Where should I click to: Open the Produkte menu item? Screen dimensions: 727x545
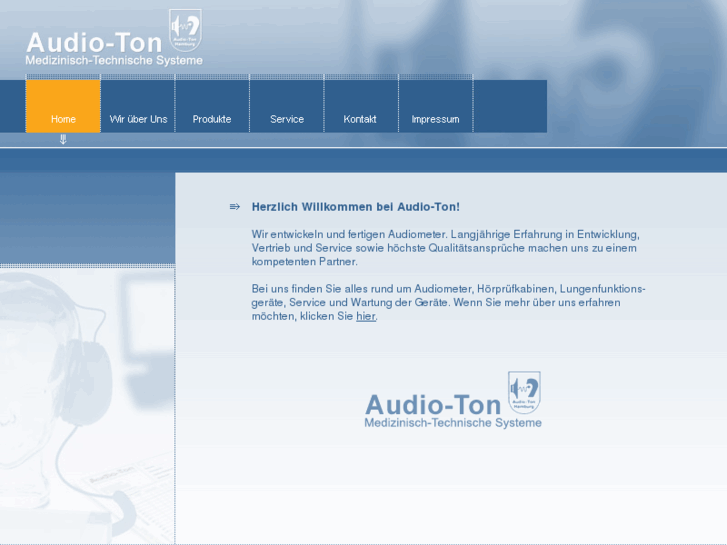coord(212,106)
